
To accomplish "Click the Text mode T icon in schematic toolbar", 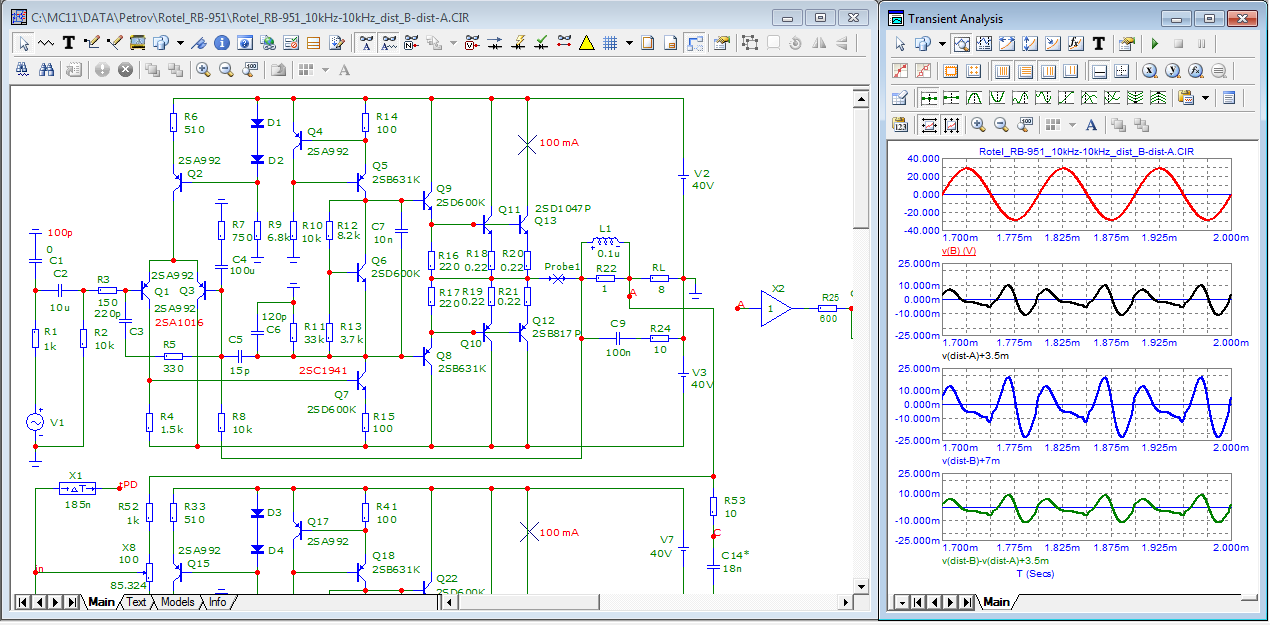I will coord(69,43).
